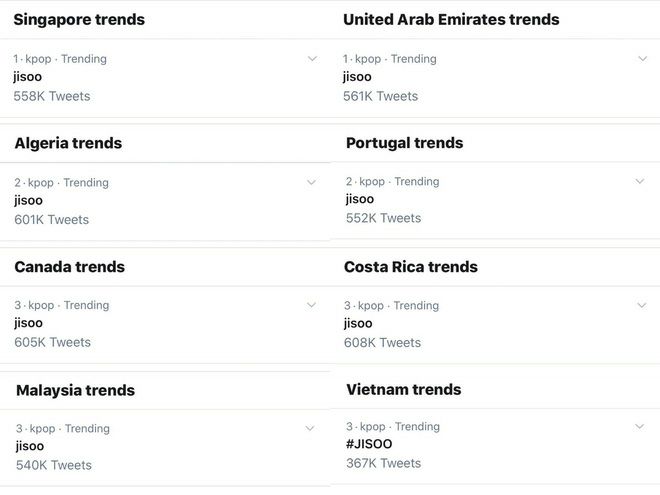Open the chevron menu for Singapore jisoo trend
This screenshot has width=660, height=495.
coord(312,59)
